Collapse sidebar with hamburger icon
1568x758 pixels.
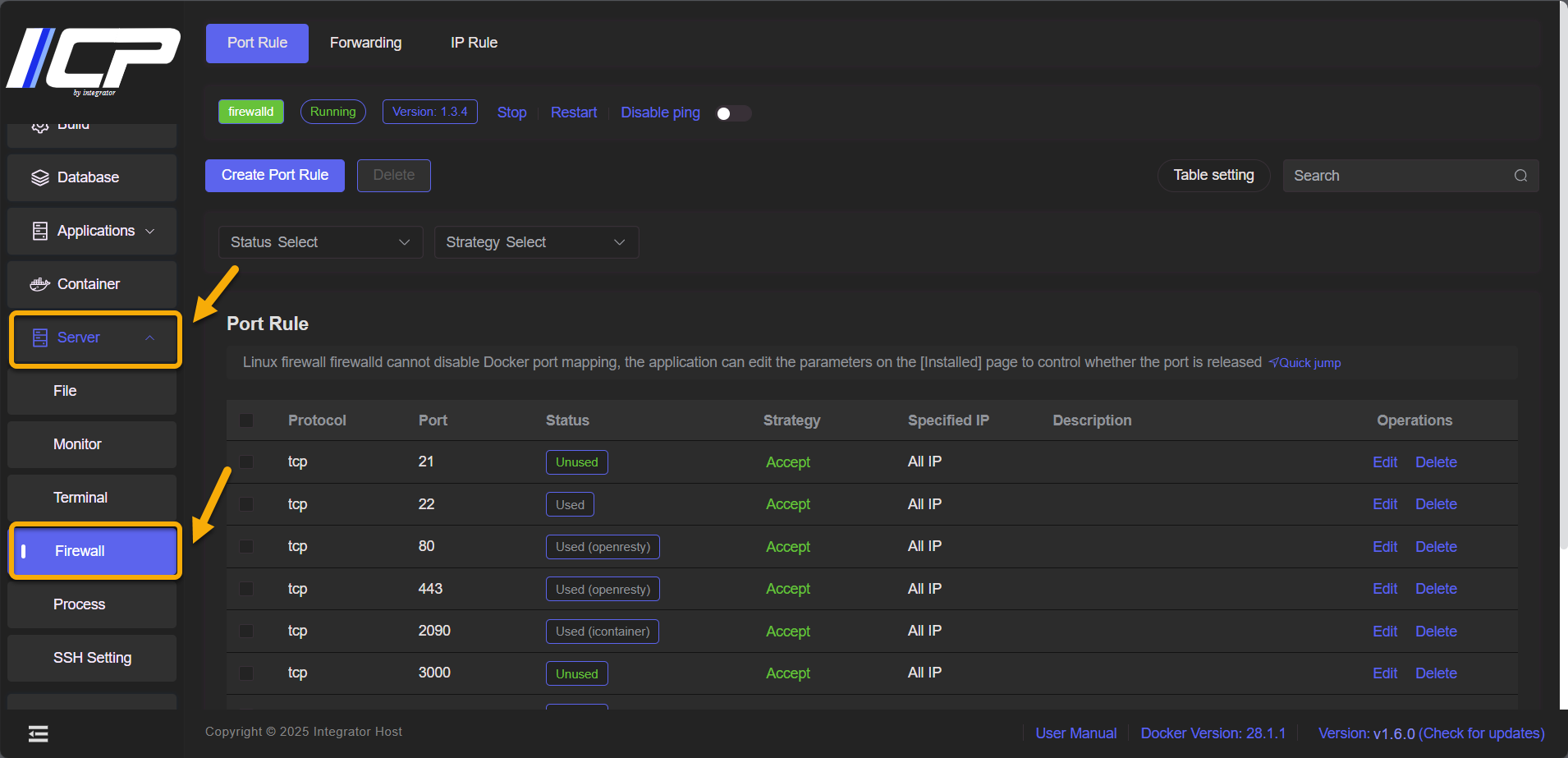pyautogui.click(x=39, y=733)
